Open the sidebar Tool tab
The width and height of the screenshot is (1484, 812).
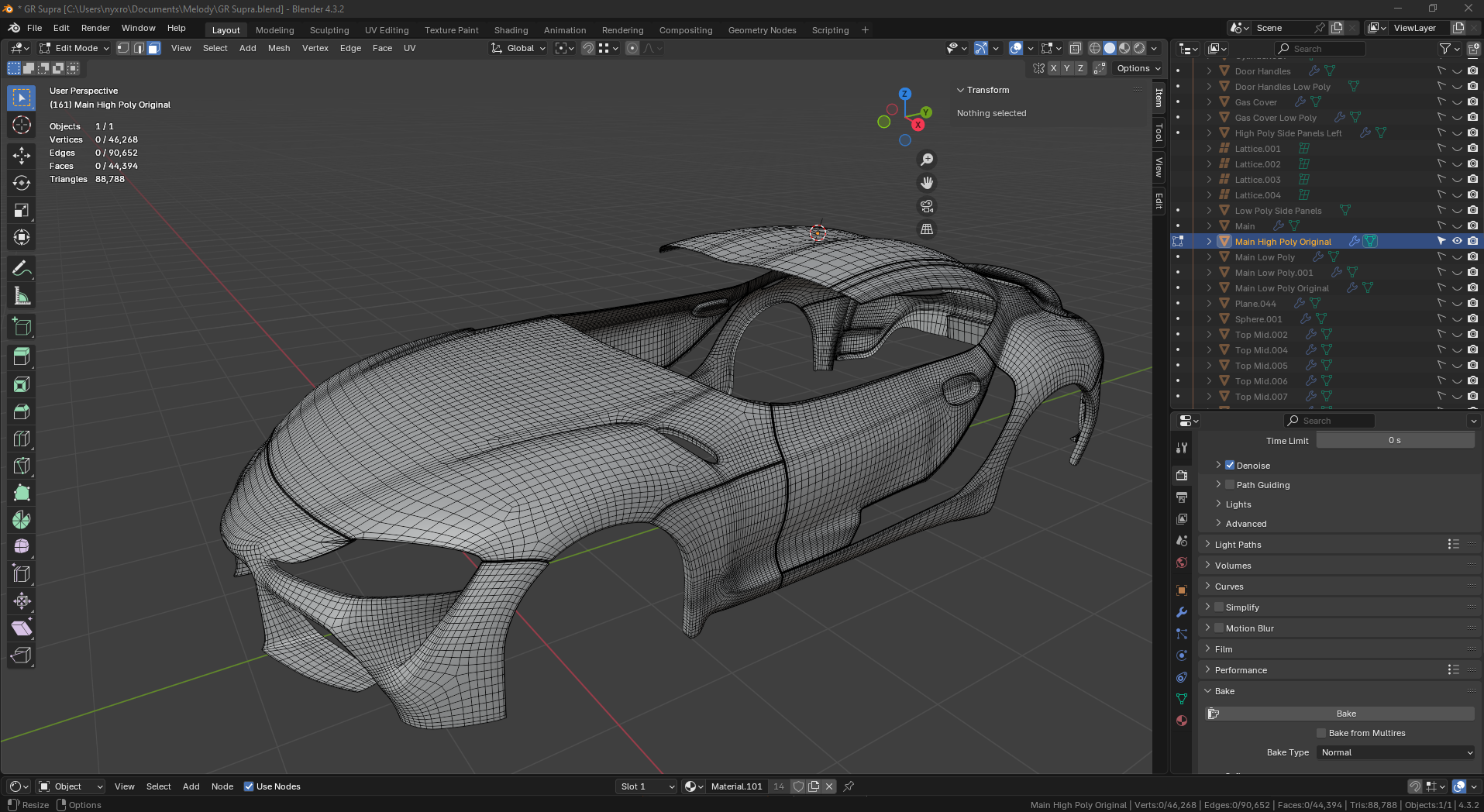point(1159,133)
